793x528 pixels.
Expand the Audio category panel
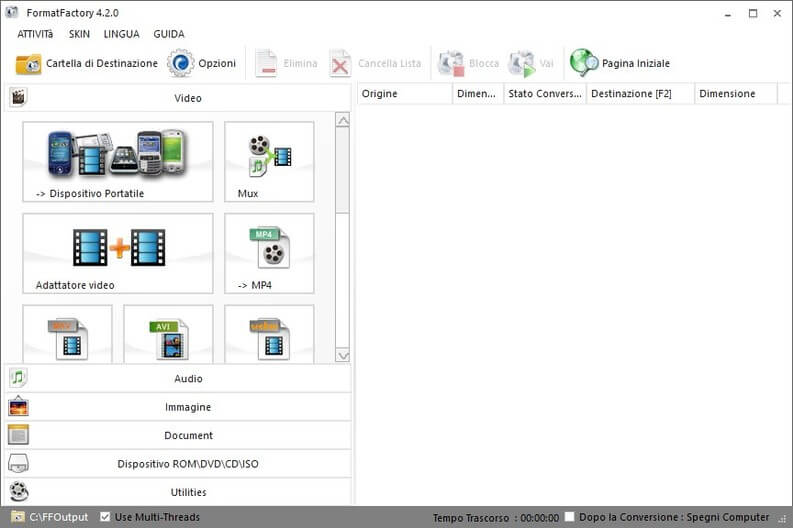tap(178, 378)
